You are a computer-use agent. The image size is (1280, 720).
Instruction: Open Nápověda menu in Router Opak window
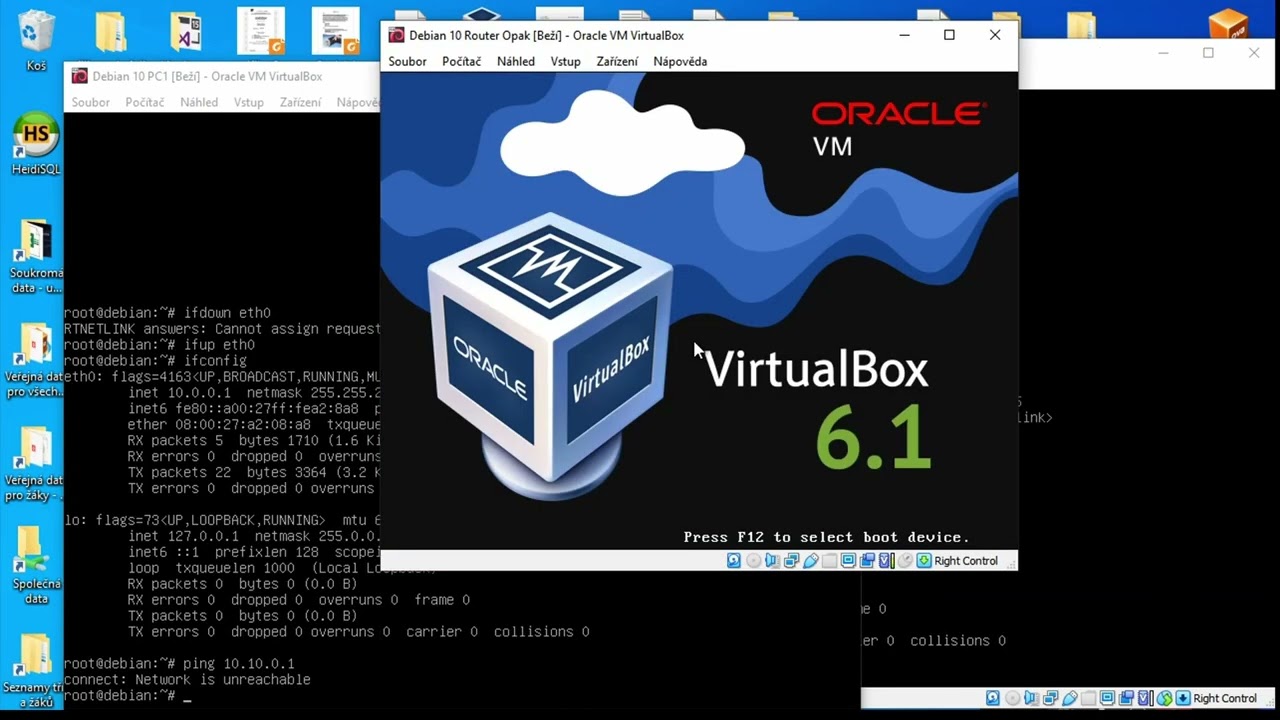point(680,61)
